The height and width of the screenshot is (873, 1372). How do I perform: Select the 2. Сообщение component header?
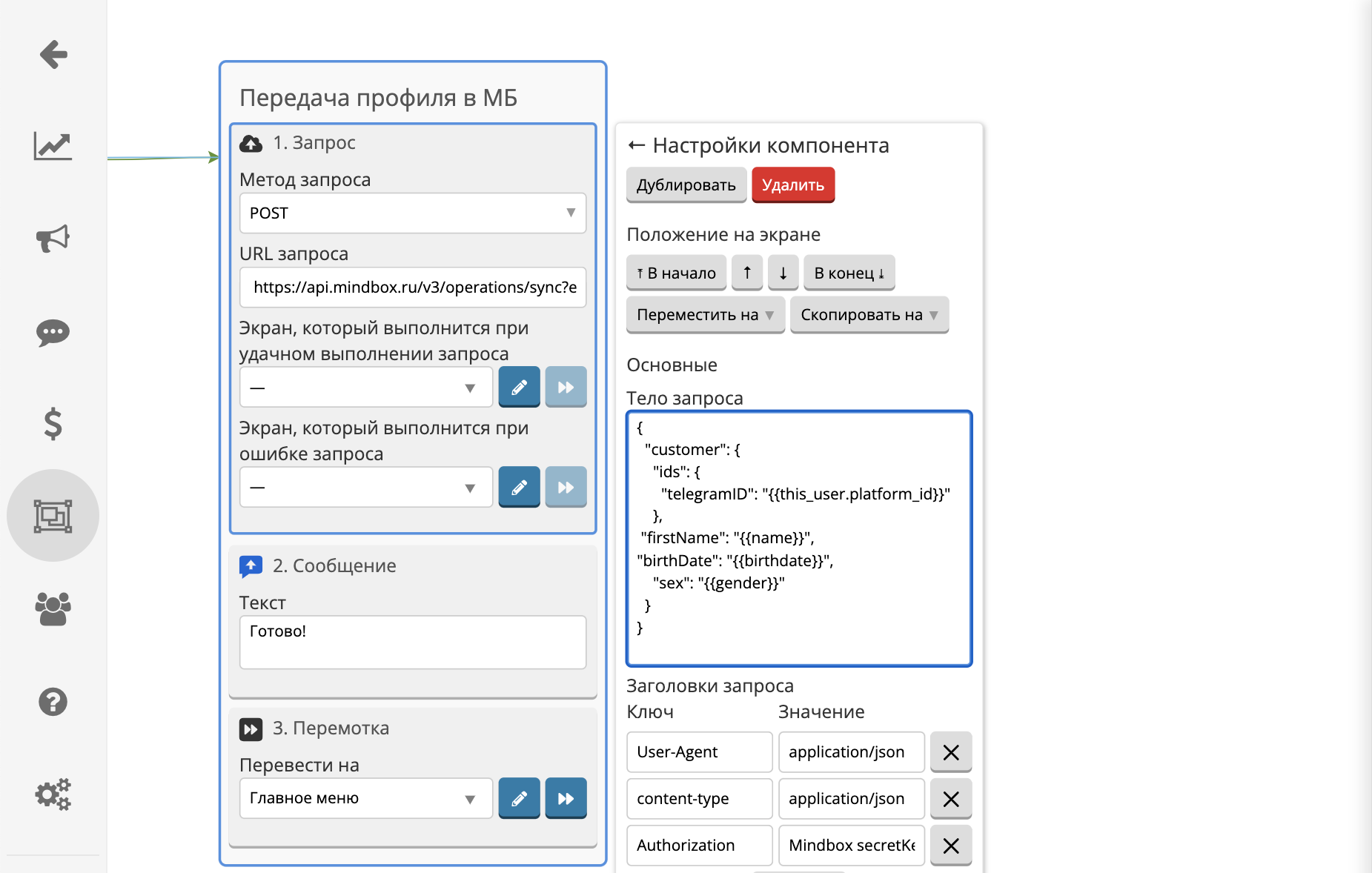[334, 566]
